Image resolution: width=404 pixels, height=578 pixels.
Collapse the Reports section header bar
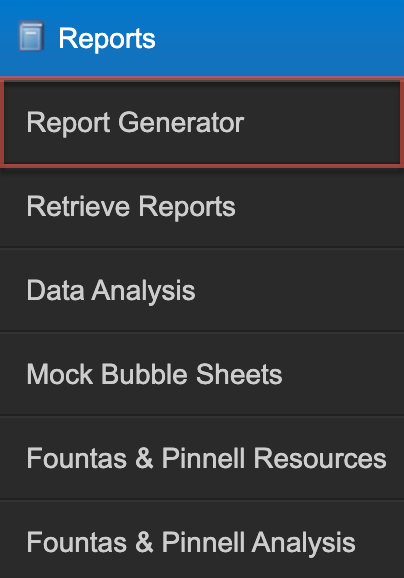pyautogui.click(x=202, y=38)
